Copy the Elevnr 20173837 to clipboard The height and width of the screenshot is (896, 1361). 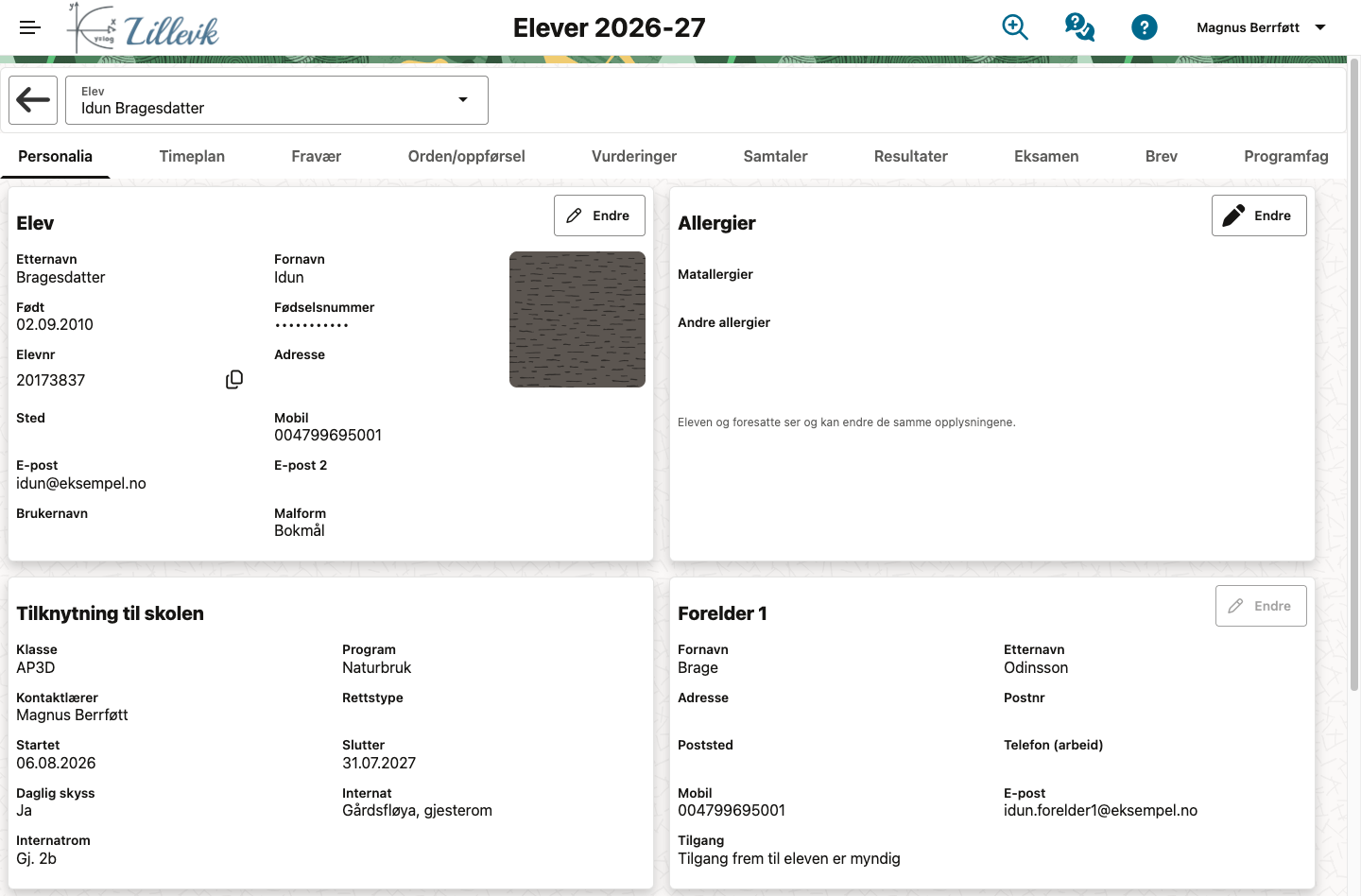pos(234,380)
